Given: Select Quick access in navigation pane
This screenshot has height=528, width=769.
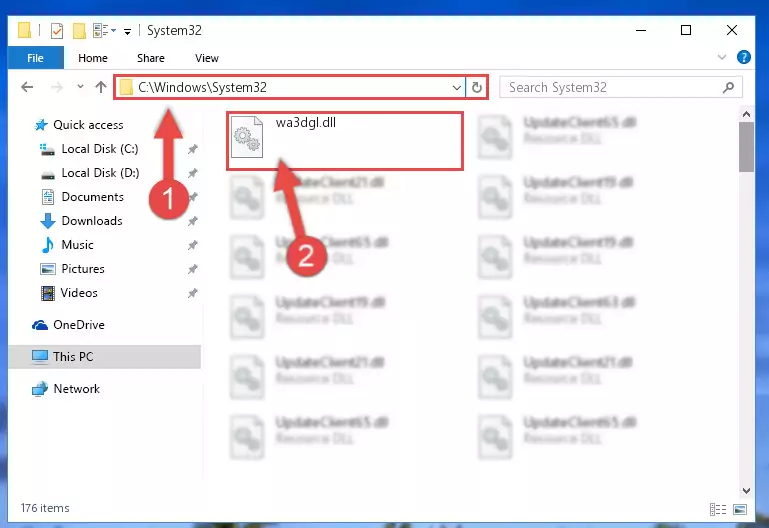Looking at the screenshot, I should pyautogui.click(x=88, y=125).
